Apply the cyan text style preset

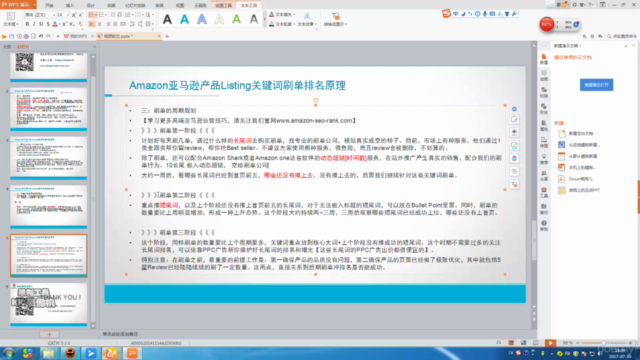pos(184,19)
